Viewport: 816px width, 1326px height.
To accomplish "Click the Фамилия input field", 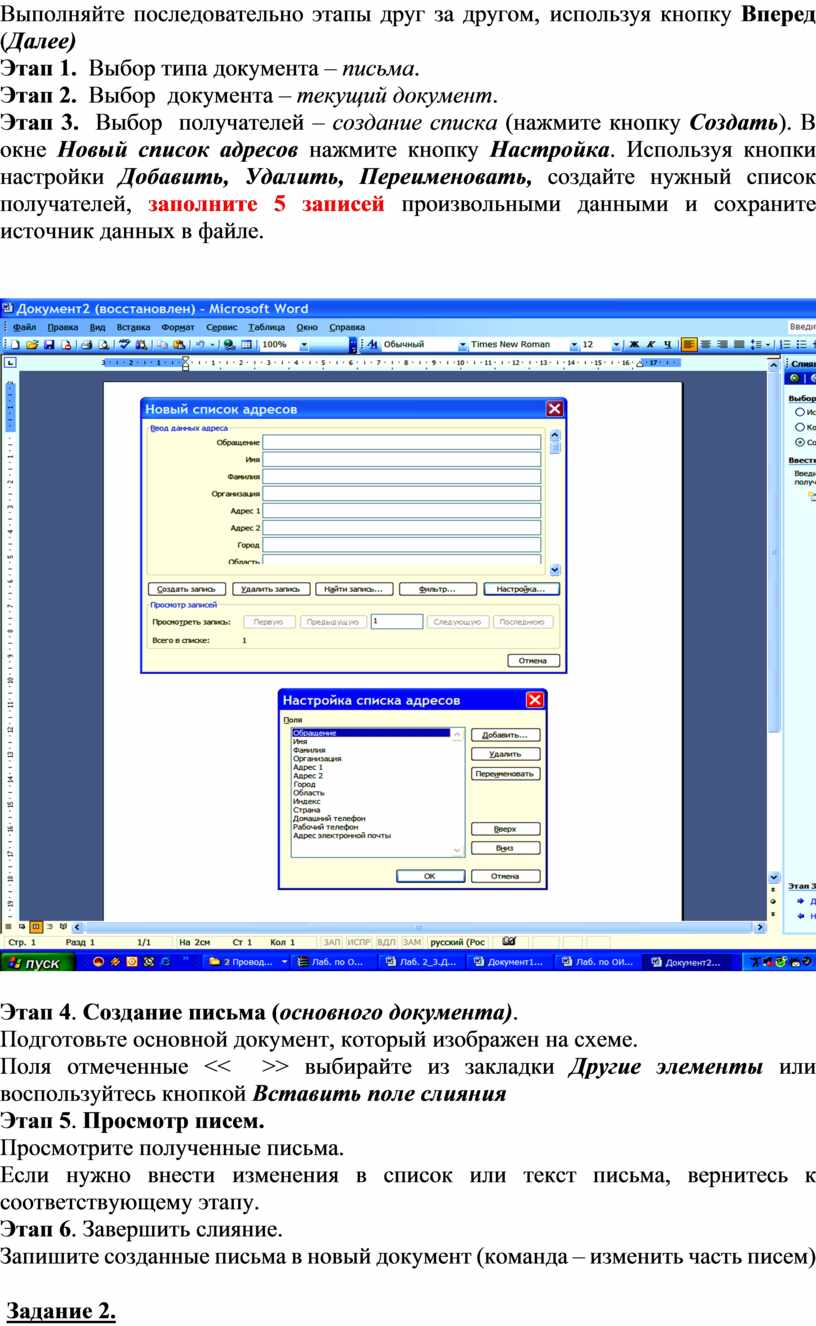I will (402, 476).
